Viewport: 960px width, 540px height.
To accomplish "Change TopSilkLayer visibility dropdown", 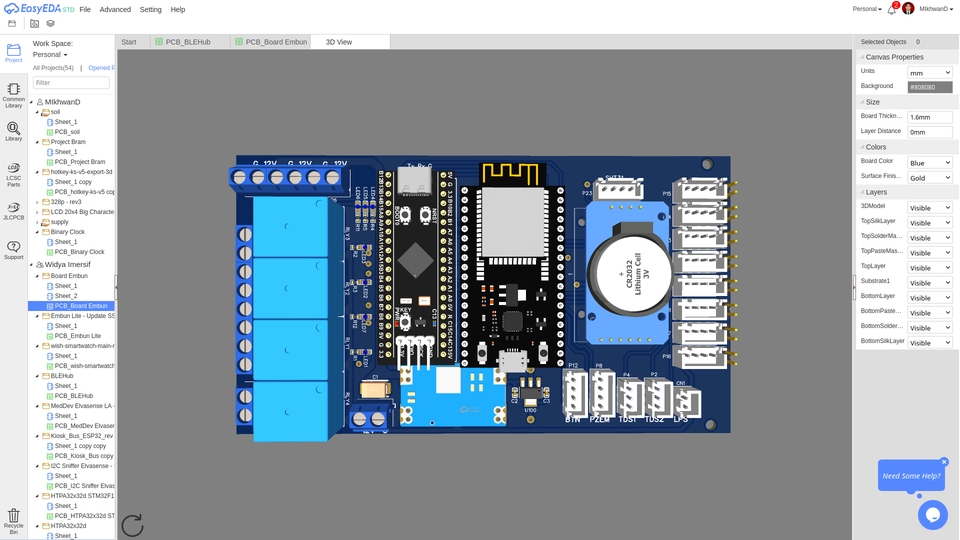I will click(929, 223).
